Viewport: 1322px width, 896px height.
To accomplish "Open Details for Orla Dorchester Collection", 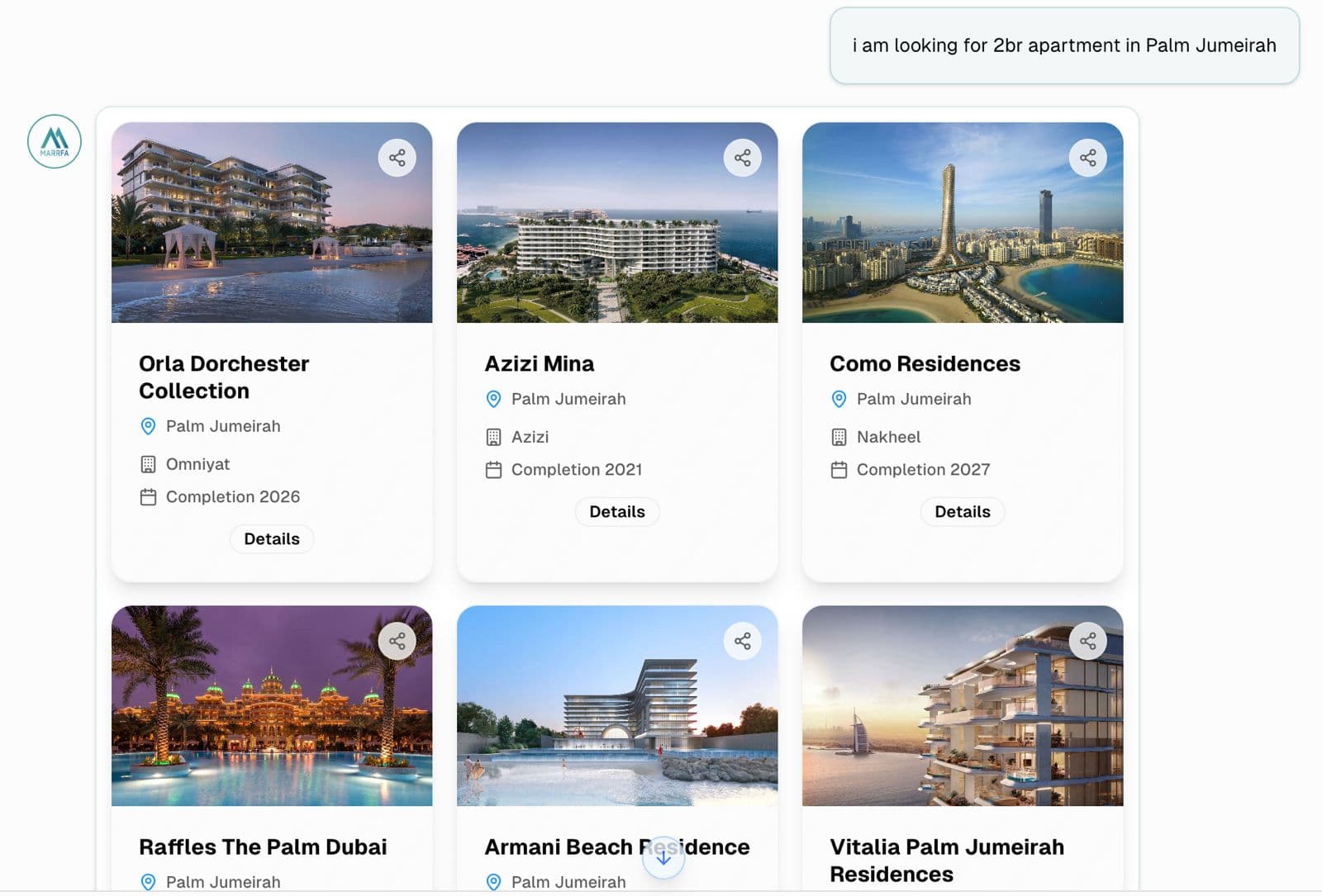I will click(x=271, y=538).
